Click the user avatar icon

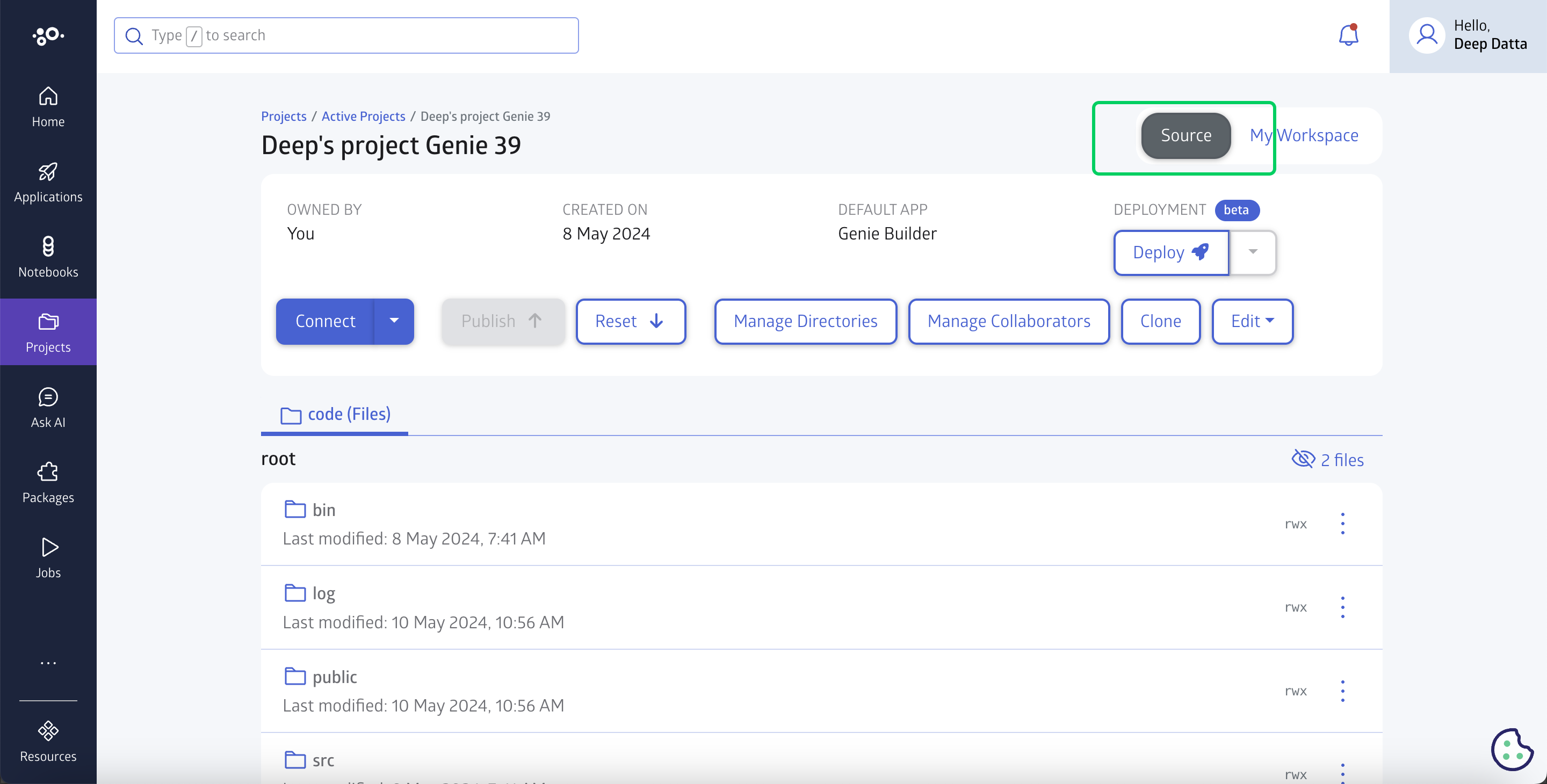[1427, 35]
